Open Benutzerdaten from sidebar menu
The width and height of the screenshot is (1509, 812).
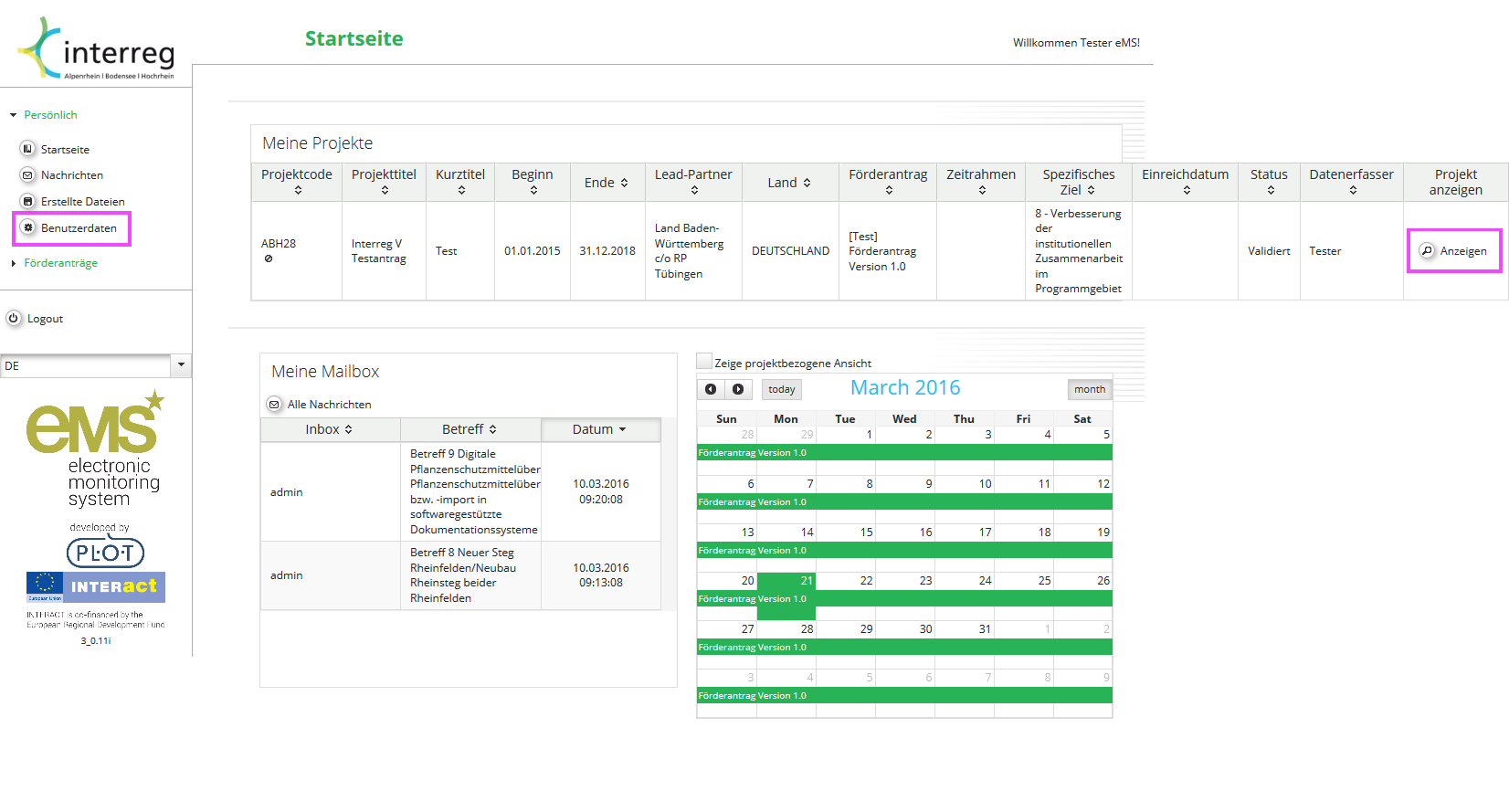point(79,228)
